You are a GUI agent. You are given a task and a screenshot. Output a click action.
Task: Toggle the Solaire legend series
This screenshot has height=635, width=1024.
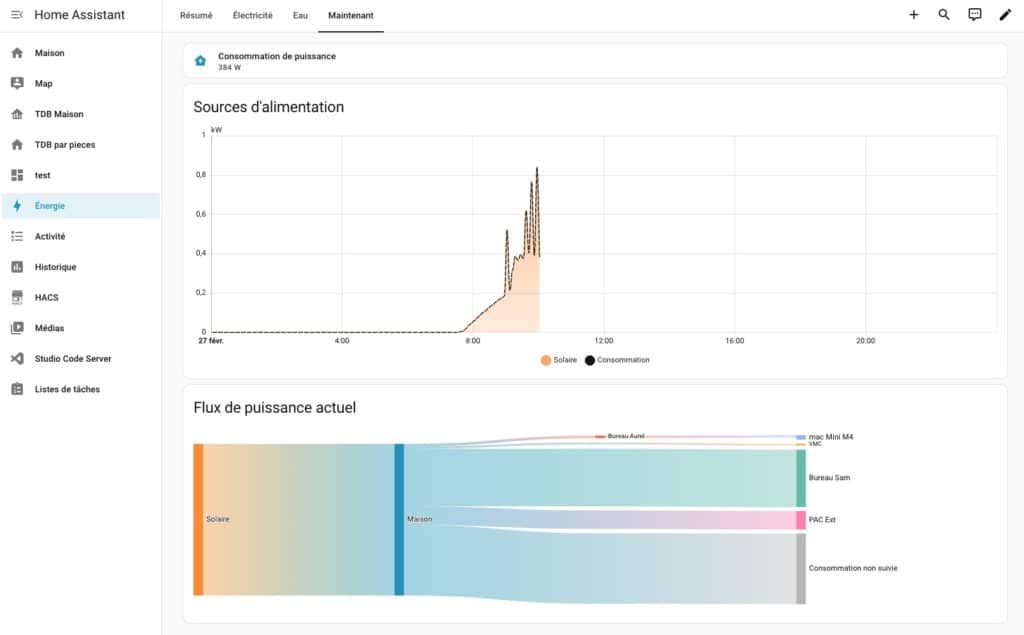559,360
